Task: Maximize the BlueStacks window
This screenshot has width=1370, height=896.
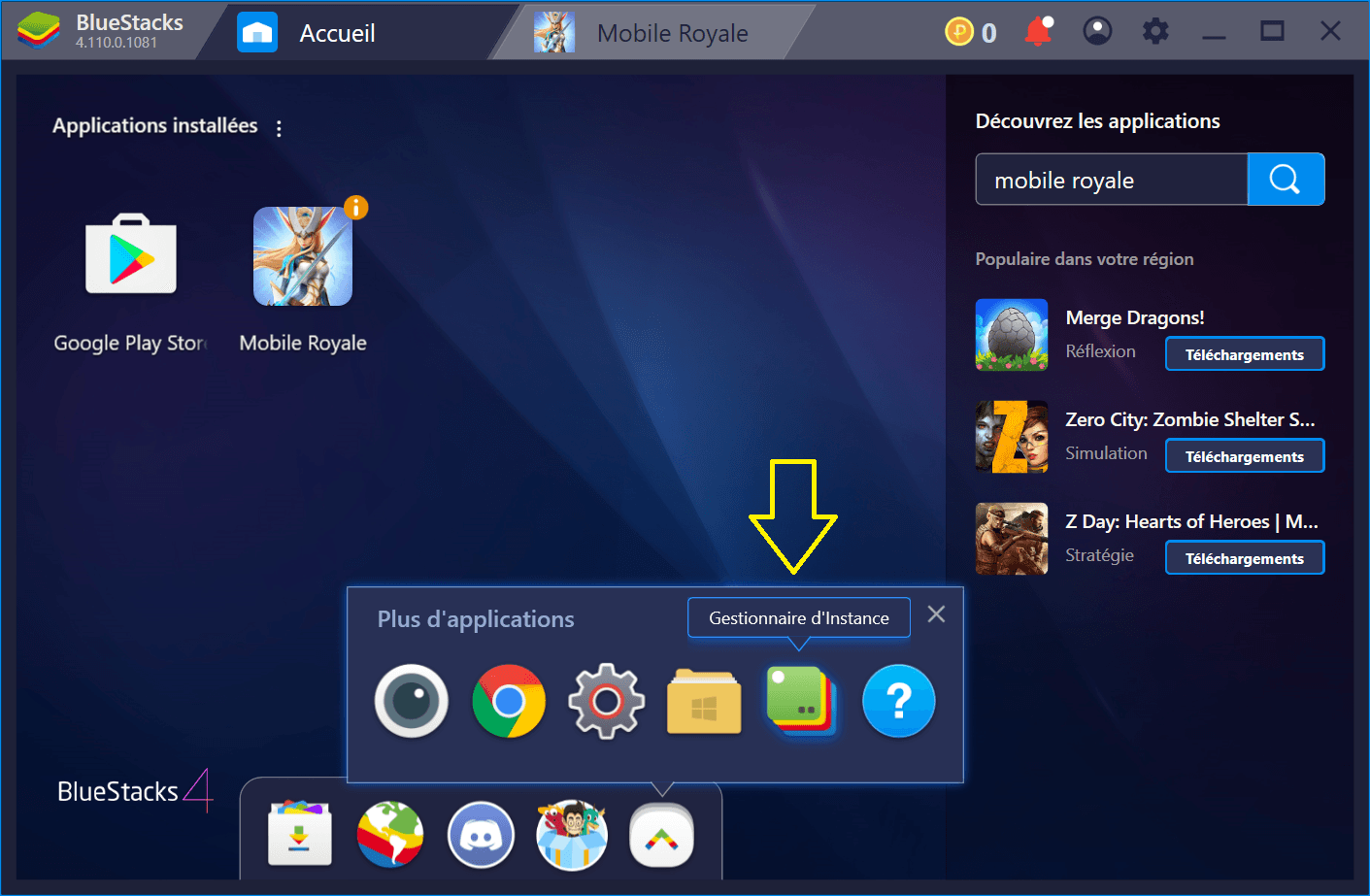Action: pyautogui.click(x=1272, y=32)
